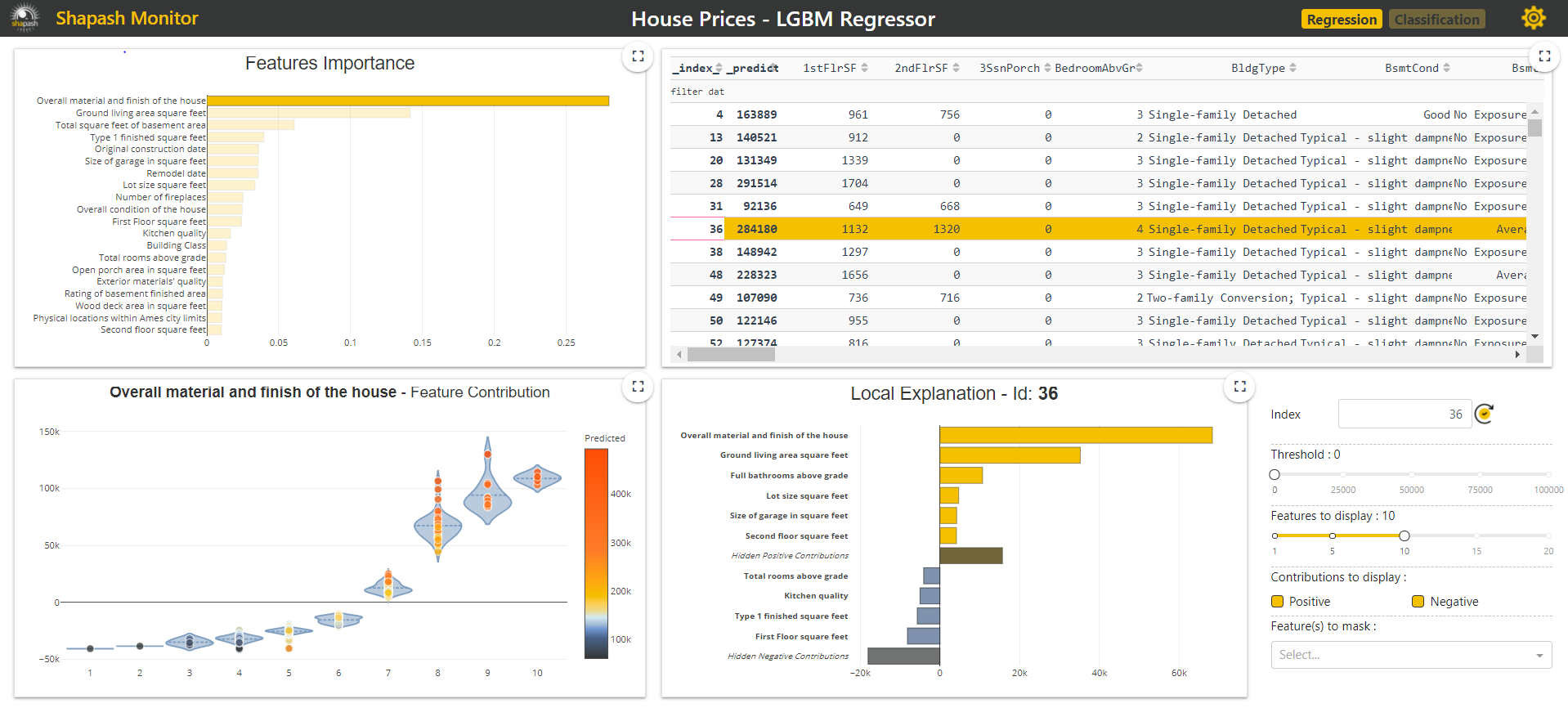The image size is (1568, 717).
Task: Switch to Classification mode
Action: (x=1436, y=20)
